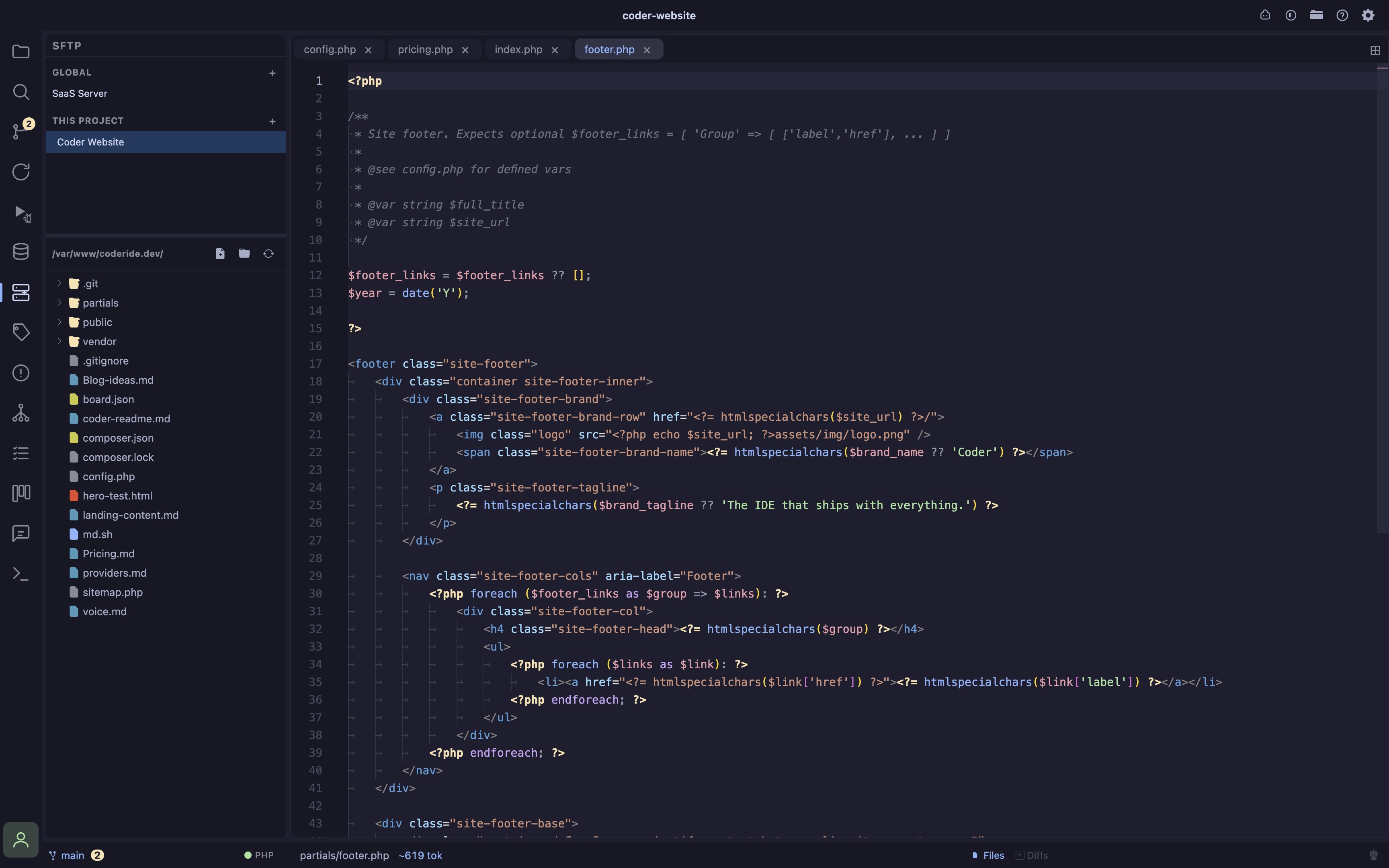Expand the public folder
Screen dimensions: 1389x868
pyautogui.click(x=59, y=322)
